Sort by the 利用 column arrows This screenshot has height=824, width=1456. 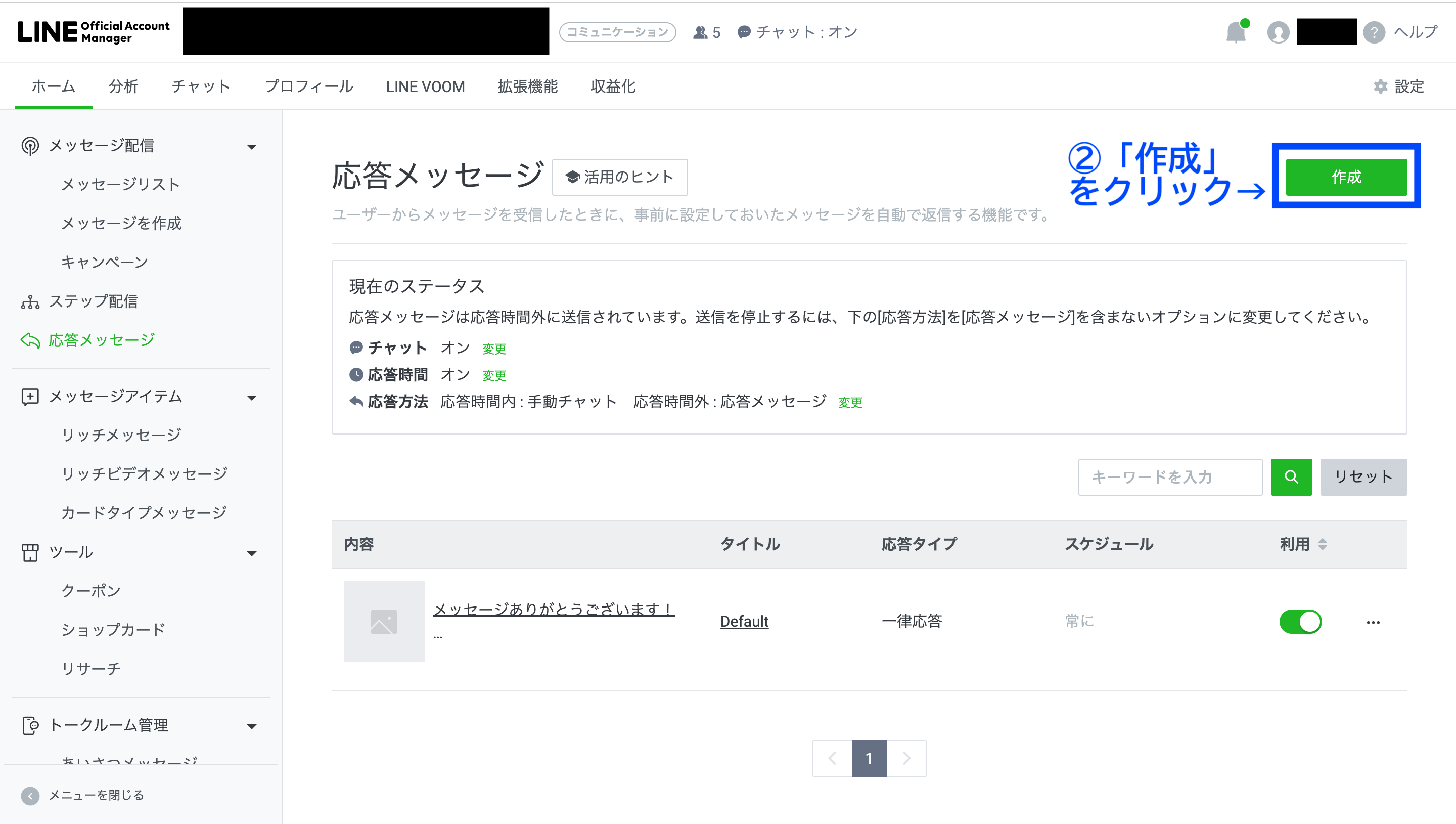point(1322,544)
